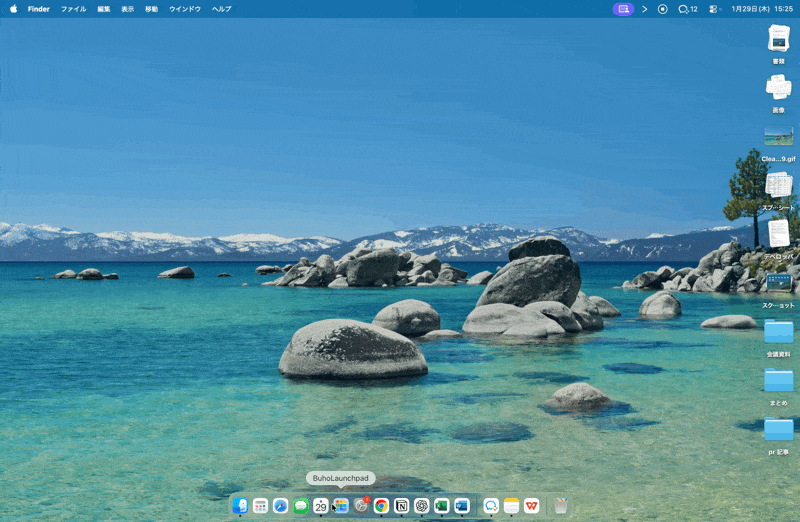Open the Apple menu

pos(14,8)
